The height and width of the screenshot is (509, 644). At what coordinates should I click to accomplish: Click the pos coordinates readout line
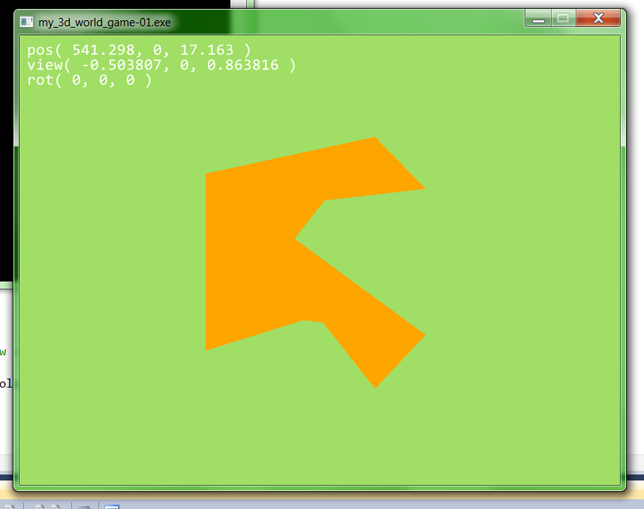click(x=139, y=49)
